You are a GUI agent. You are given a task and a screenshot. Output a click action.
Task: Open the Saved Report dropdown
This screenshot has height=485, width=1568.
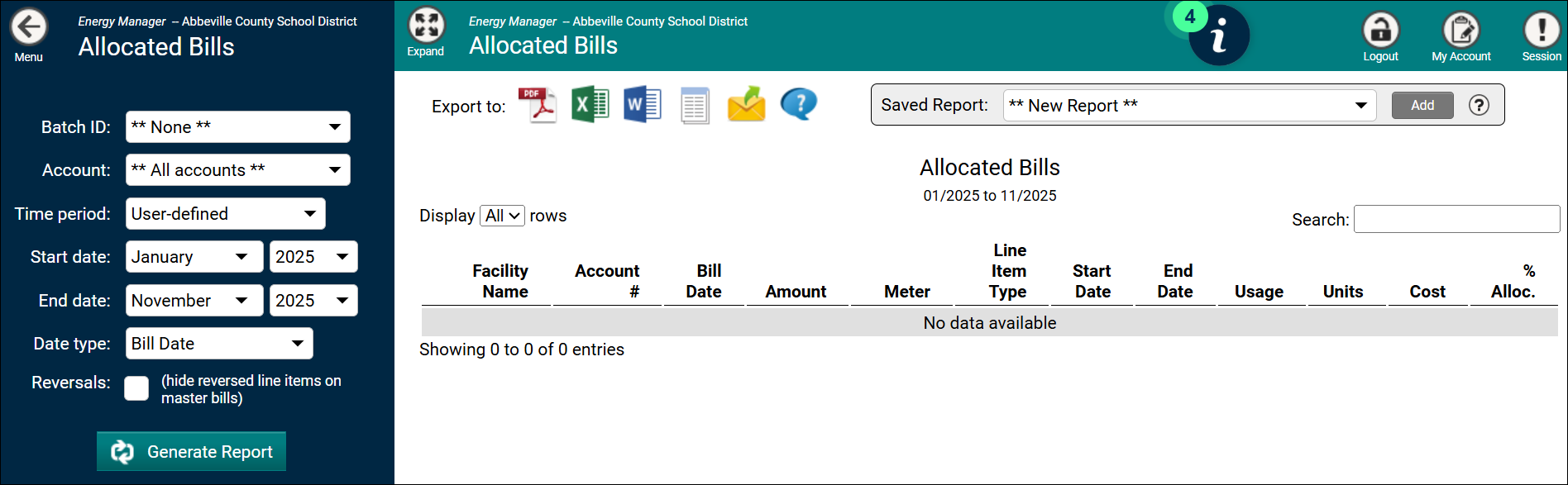pyautogui.click(x=1189, y=106)
